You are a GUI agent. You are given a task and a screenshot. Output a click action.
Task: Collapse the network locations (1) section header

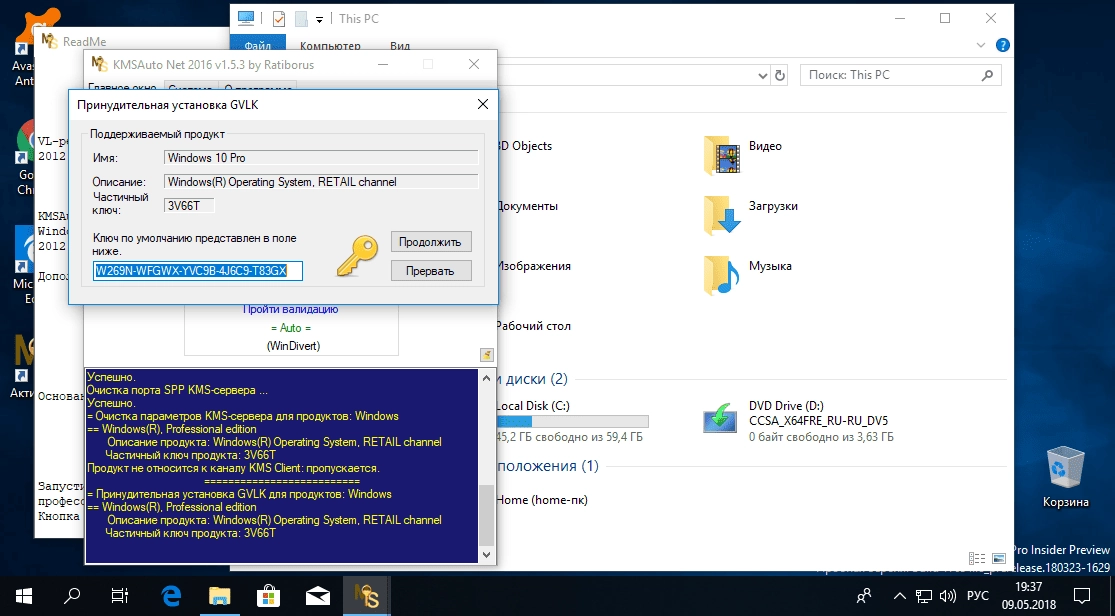(548, 466)
